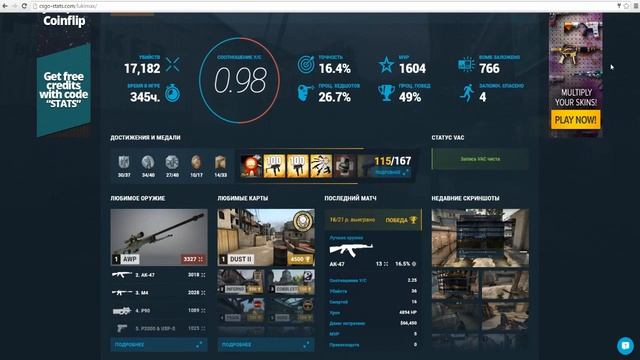
Task: Click the 26.7% headshot value
Action: pos(335,97)
